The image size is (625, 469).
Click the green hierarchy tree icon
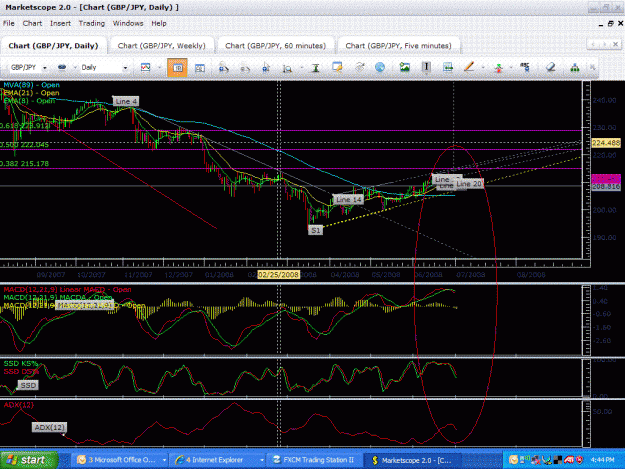coord(574,68)
